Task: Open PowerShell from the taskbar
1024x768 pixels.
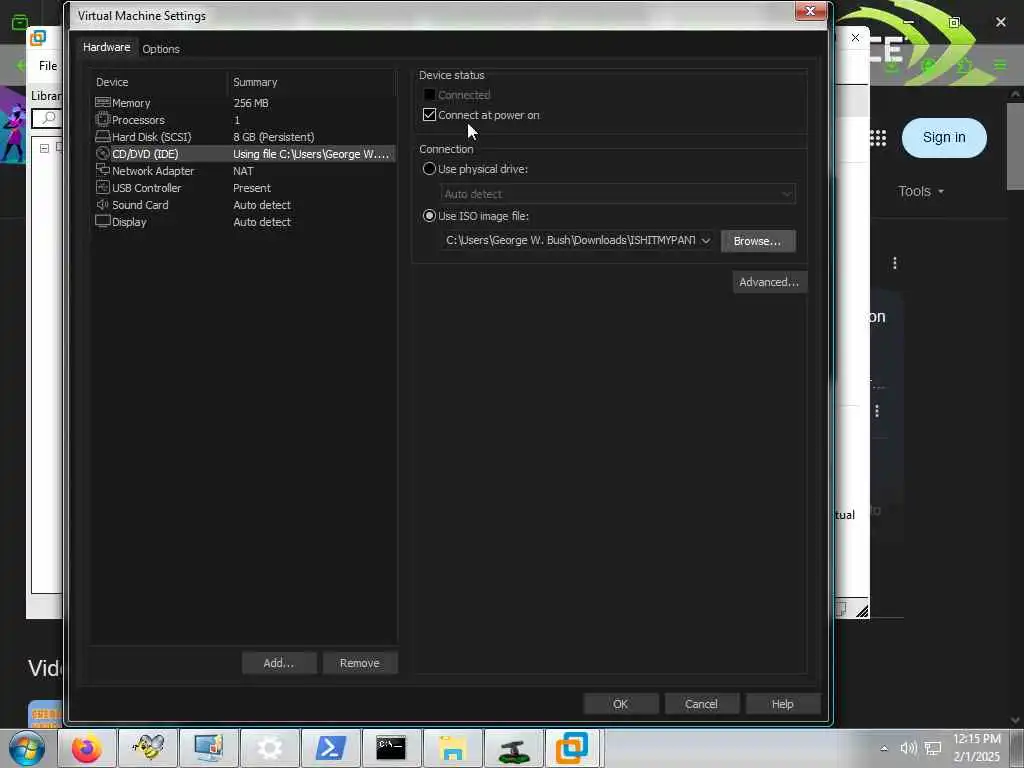Action: tap(330, 748)
